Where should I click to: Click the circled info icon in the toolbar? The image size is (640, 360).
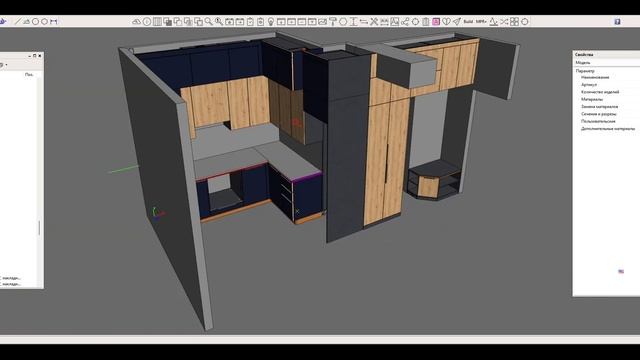coord(147,22)
